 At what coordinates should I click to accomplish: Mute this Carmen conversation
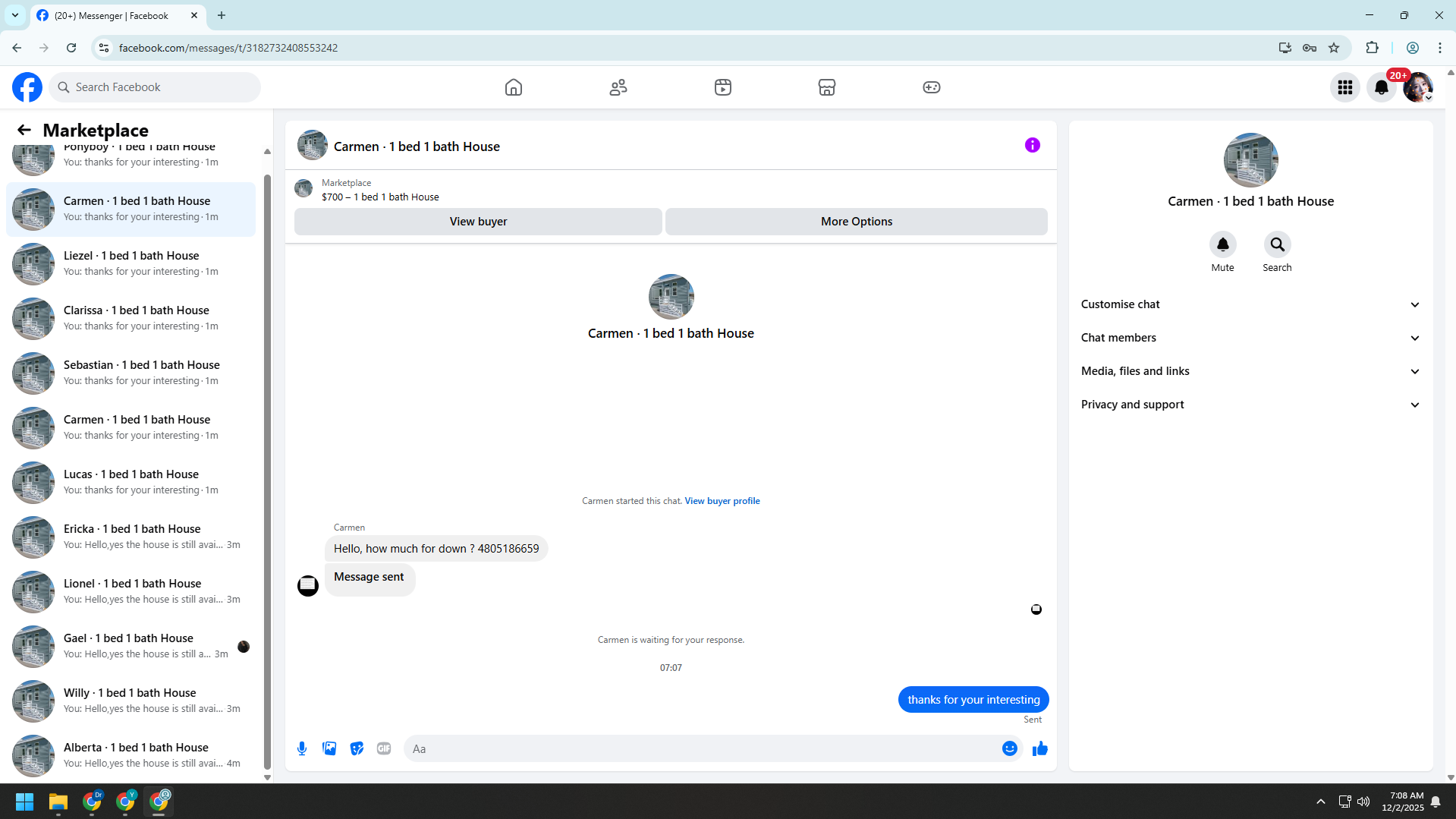point(1222,244)
